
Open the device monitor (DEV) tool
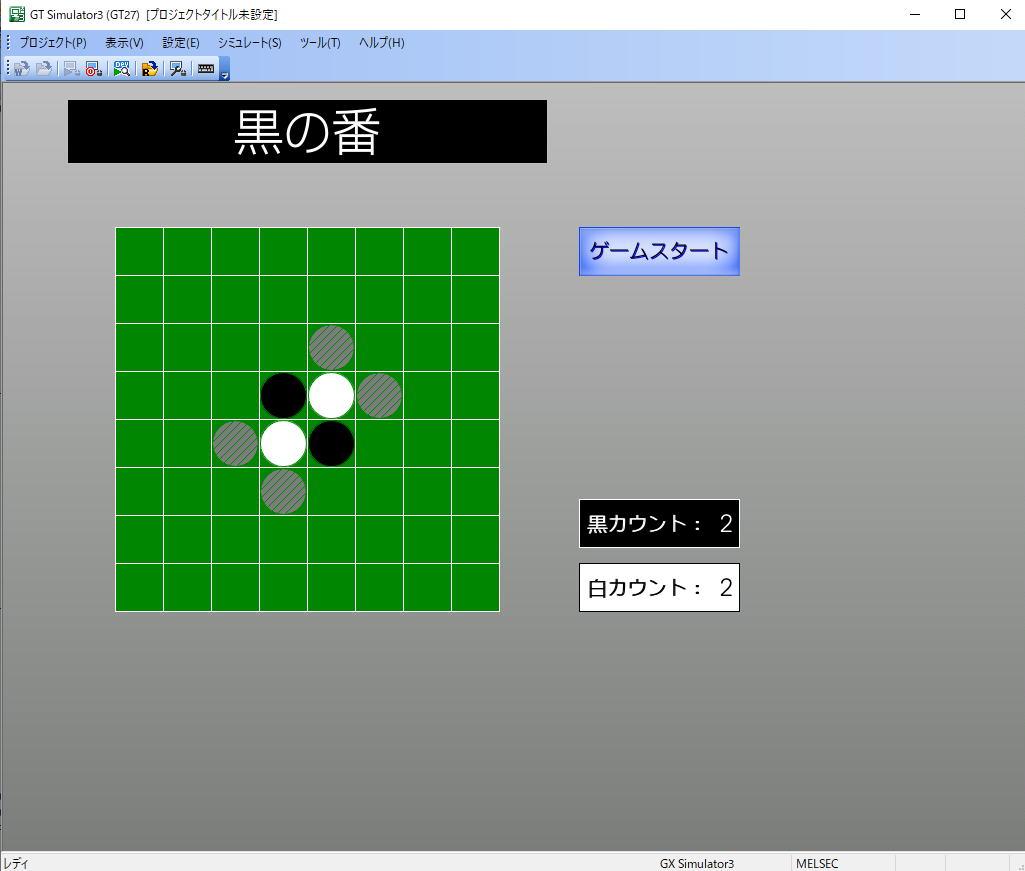(x=121, y=68)
